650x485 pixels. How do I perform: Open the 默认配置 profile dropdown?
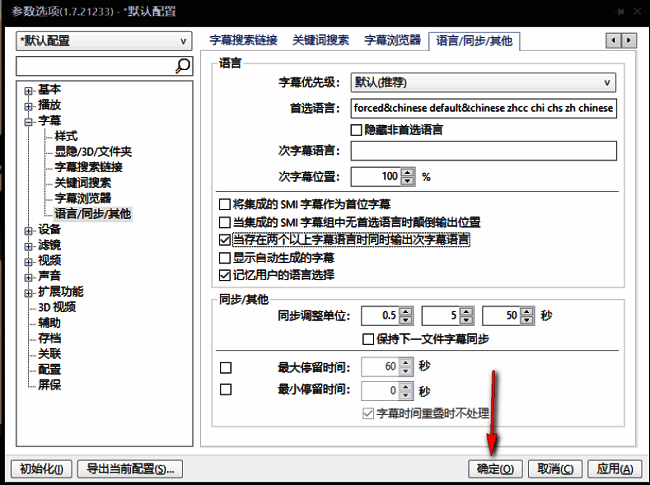[104, 41]
